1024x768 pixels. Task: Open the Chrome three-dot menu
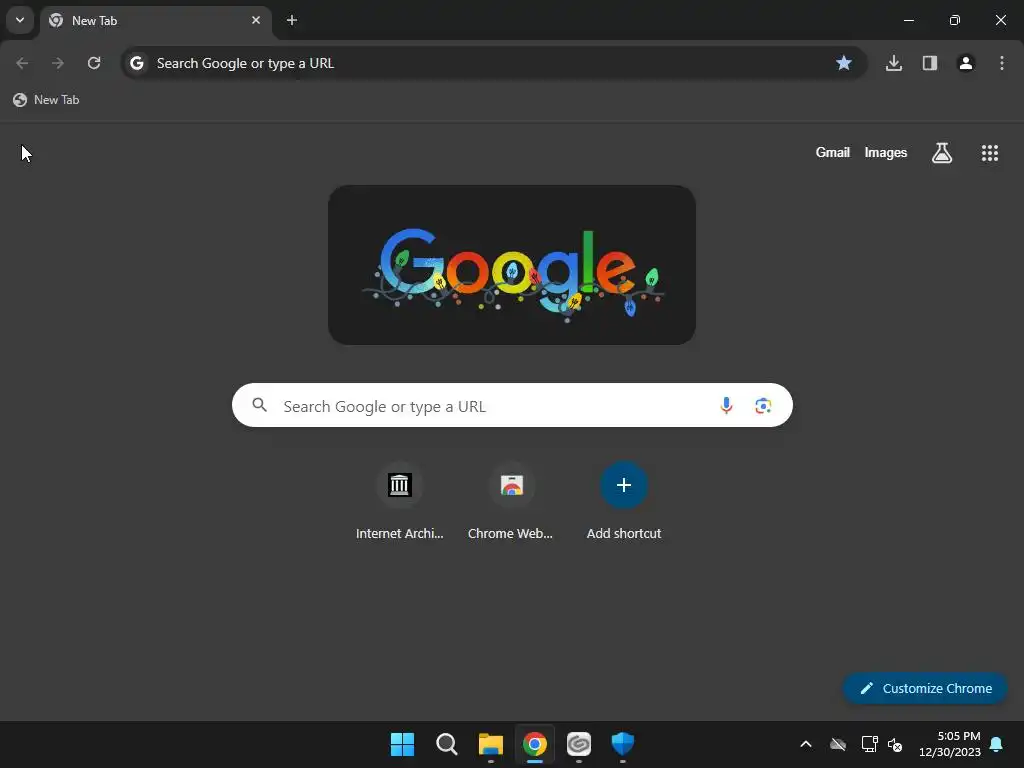[x=1002, y=63]
